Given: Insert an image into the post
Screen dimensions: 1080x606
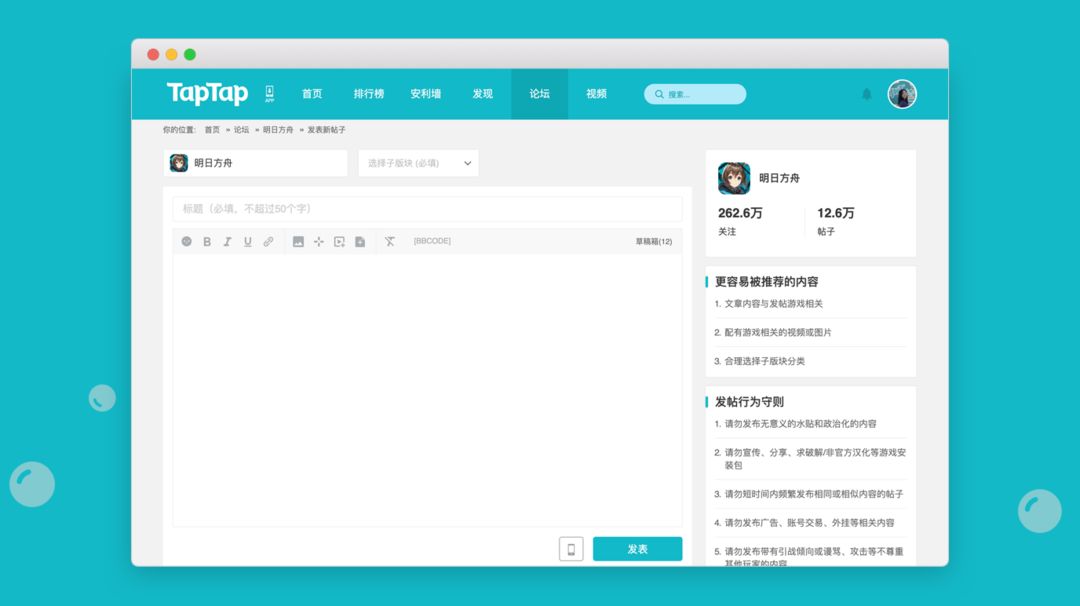Looking at the screenshot, I should coord(298,242).
